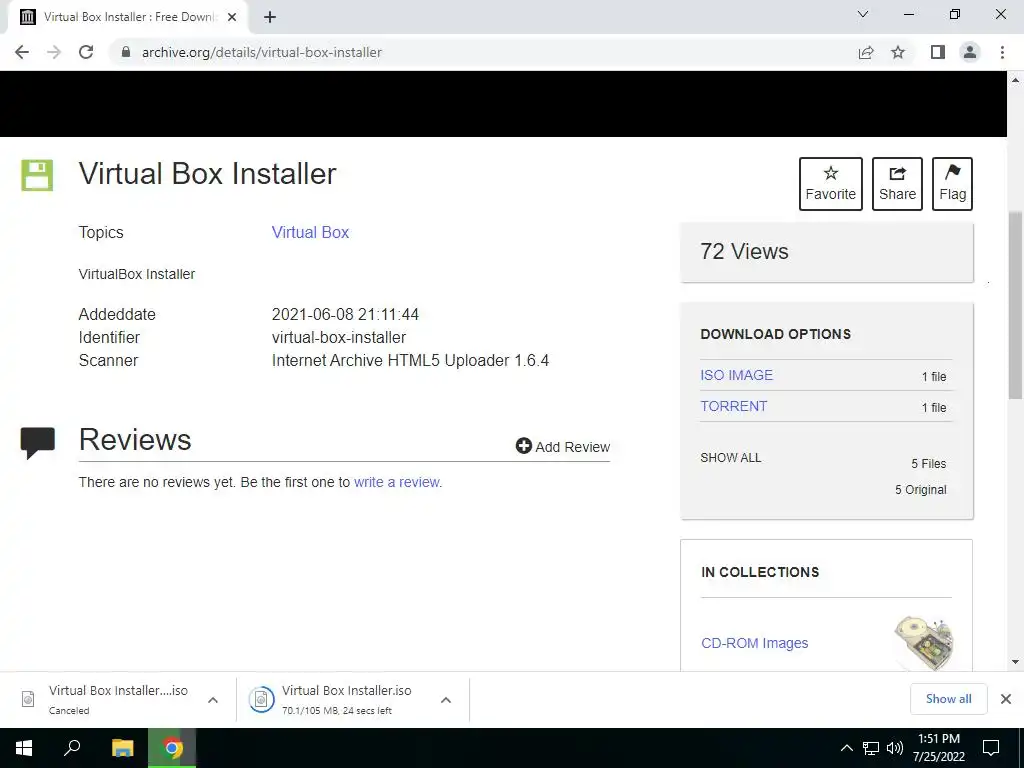Open the CD-ROM Images collection link
This screenshot has width=1024, height=768.
(754, 643)
